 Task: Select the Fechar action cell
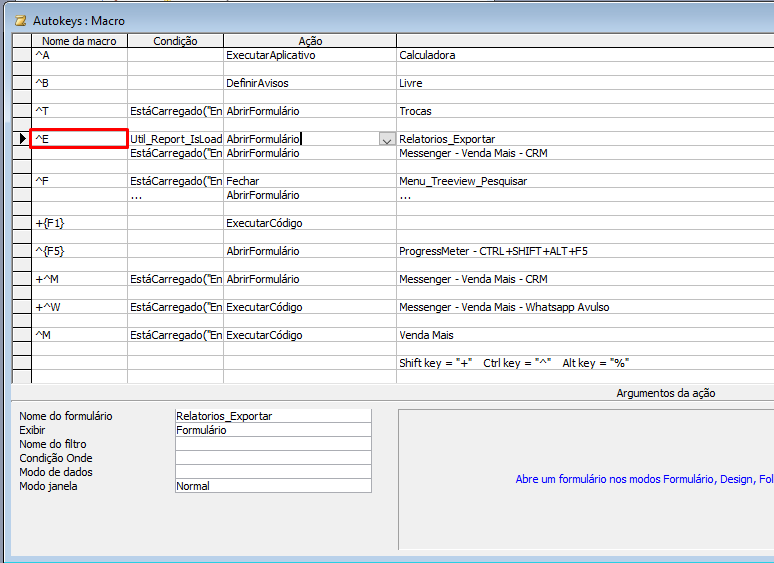[310, 181]
